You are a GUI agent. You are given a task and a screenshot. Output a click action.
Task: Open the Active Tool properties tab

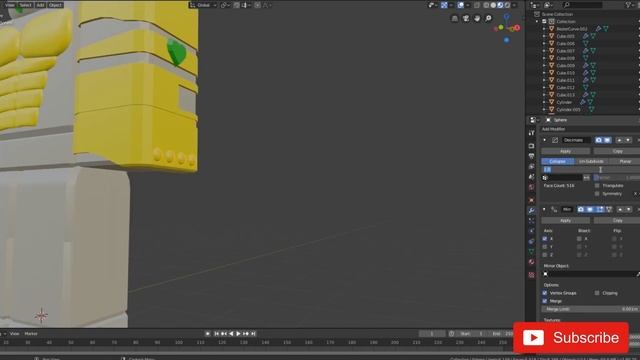(x=531, y=133)
